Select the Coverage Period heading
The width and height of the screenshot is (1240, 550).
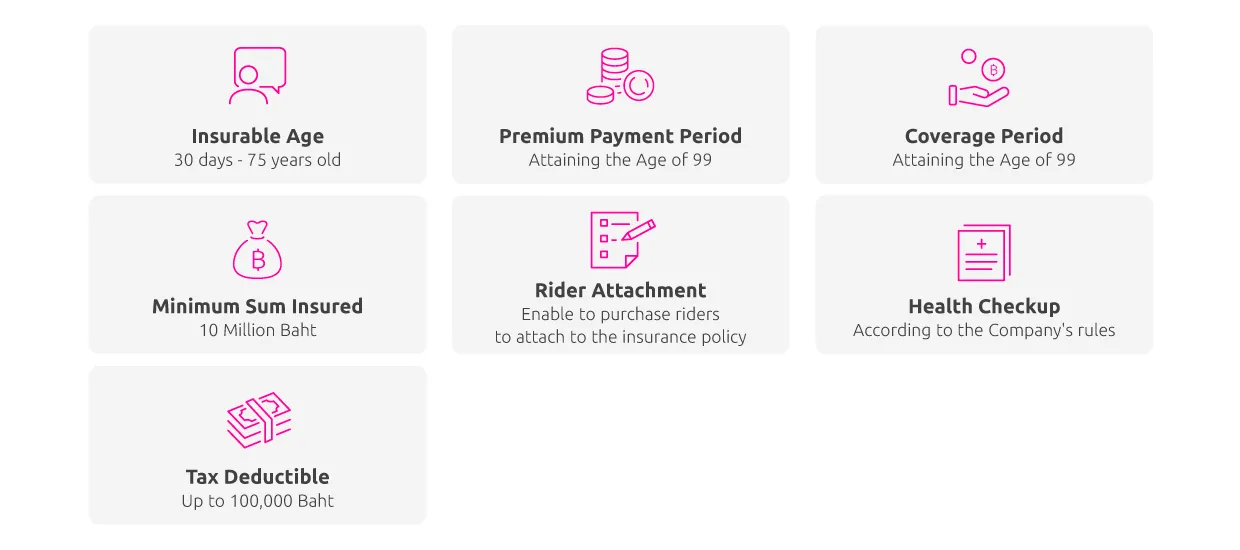[x=984, y=136]
